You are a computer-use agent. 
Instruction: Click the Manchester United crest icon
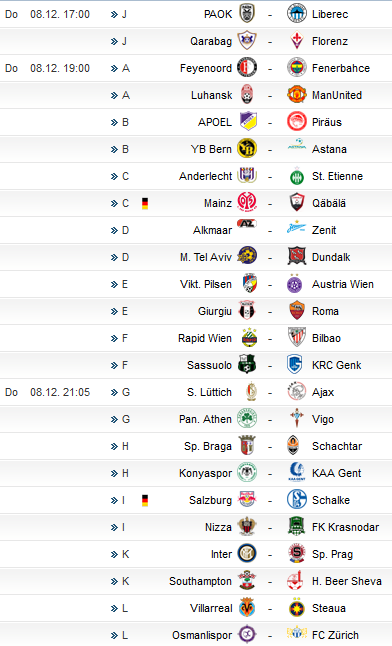coord(296,95)
